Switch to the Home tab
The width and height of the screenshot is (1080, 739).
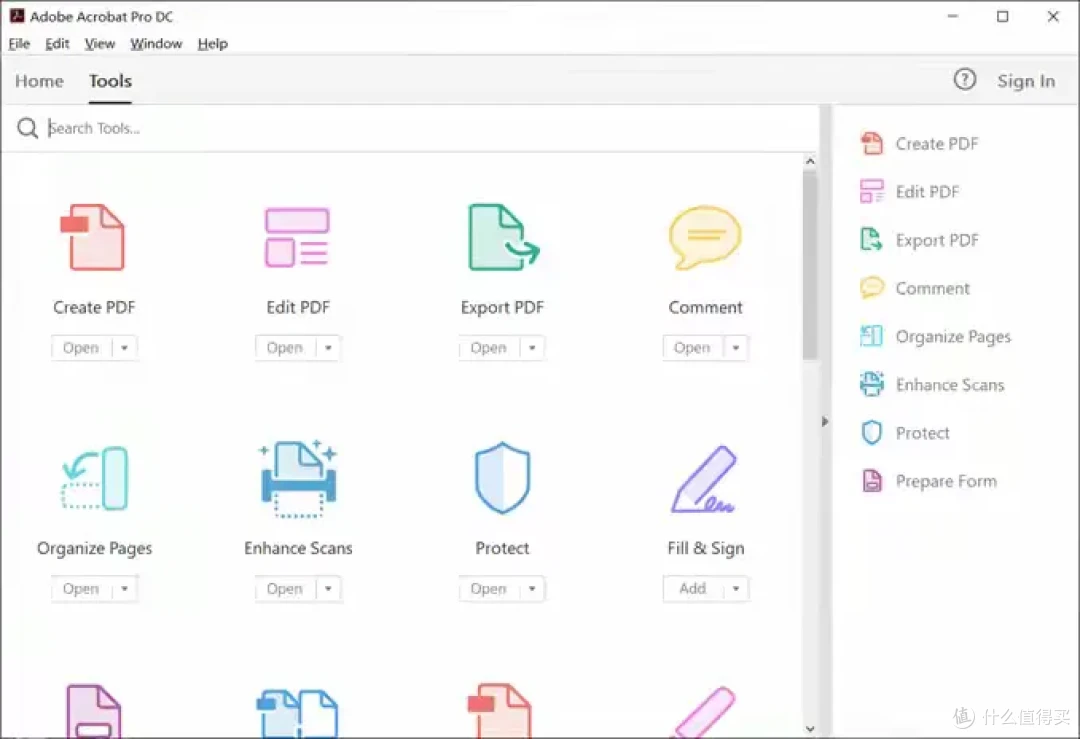pyautogui.click(x=39, y=81)
